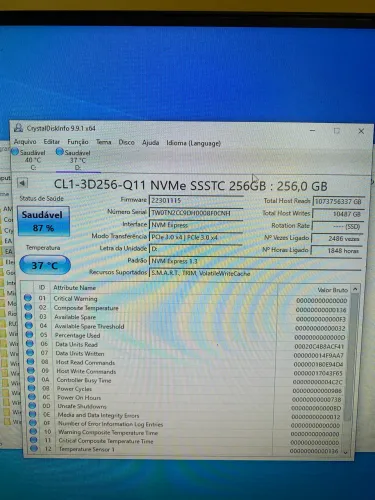Screen dimensions: 375x500
Task: Click status icon for Number of Error Information Log Entries
Action: pyautogui.click(x=33, y=423)
